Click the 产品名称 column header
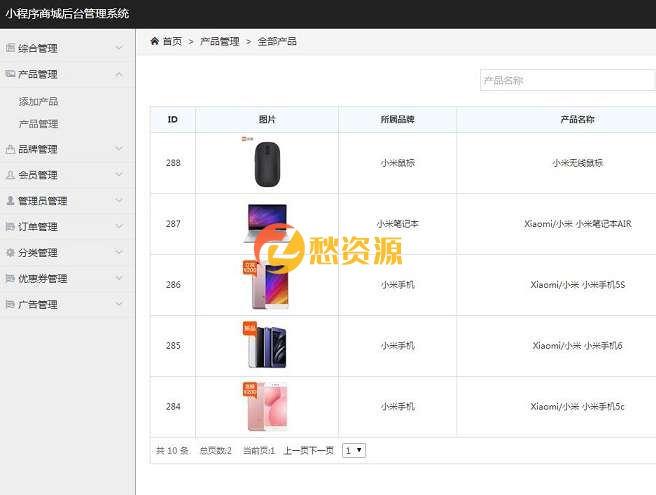The width and height of the screenshot is (656, 495). (577, 119)
